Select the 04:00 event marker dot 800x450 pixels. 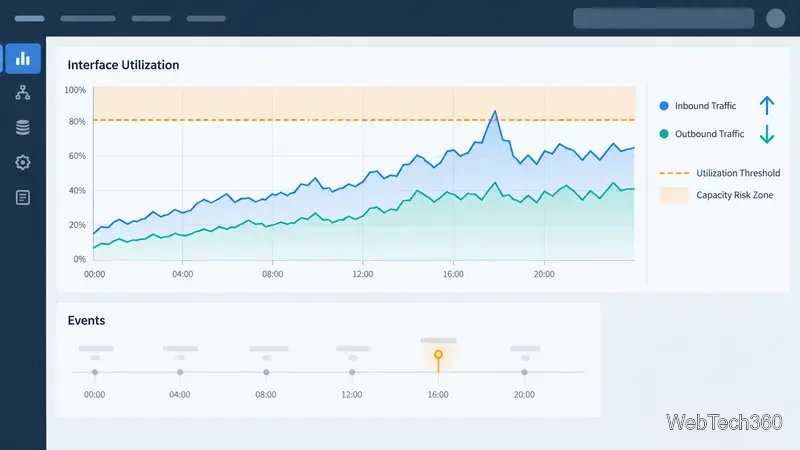pyautogui.click(x=180, y=372)
